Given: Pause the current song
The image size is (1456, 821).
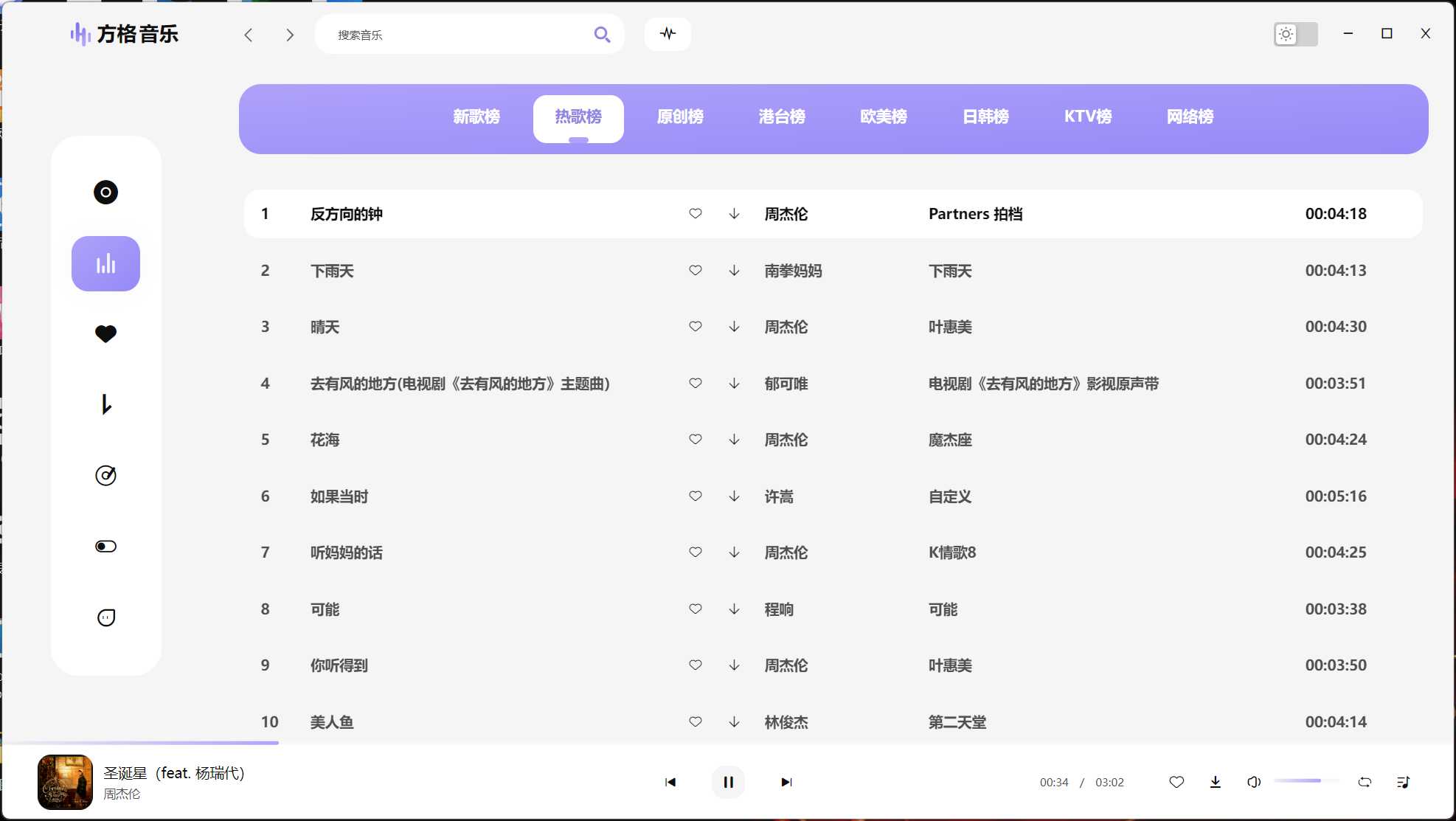Looking at the screenshot, I should [728, 782].
